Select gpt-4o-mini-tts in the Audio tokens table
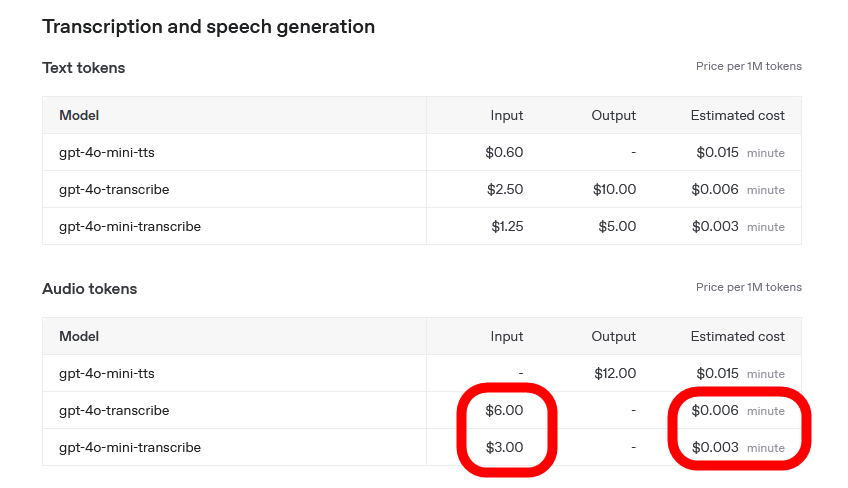 [x=107, y=374]
